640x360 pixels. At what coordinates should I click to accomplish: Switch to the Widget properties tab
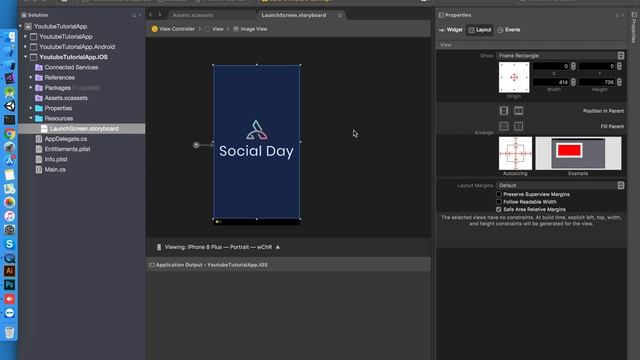click(x=451, y=30)
